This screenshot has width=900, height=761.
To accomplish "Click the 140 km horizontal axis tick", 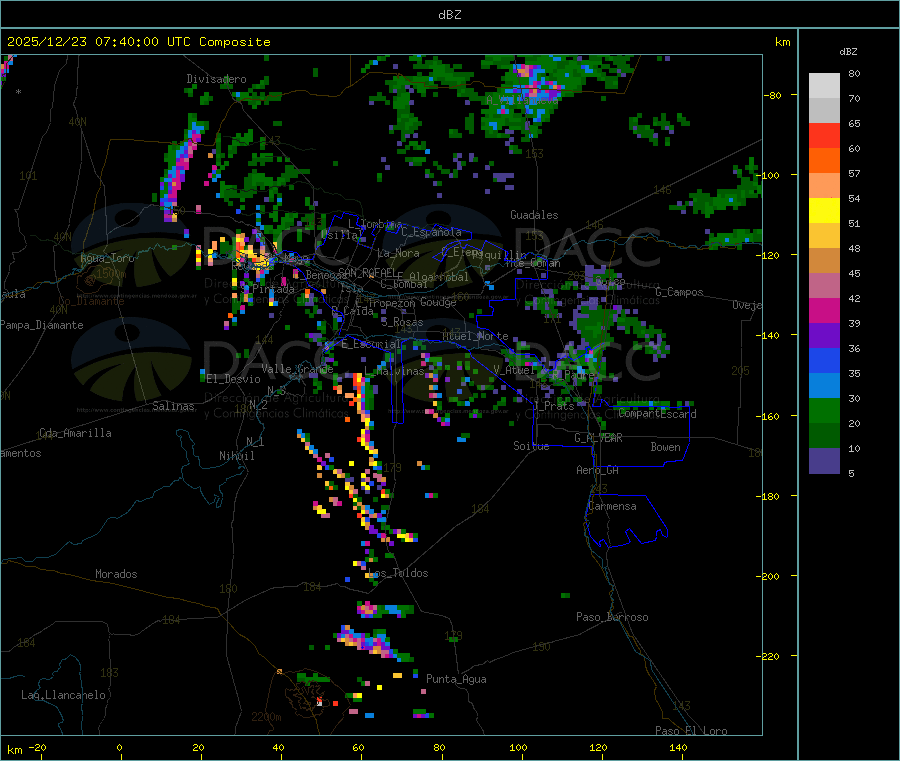I will (x=678, y=748).
